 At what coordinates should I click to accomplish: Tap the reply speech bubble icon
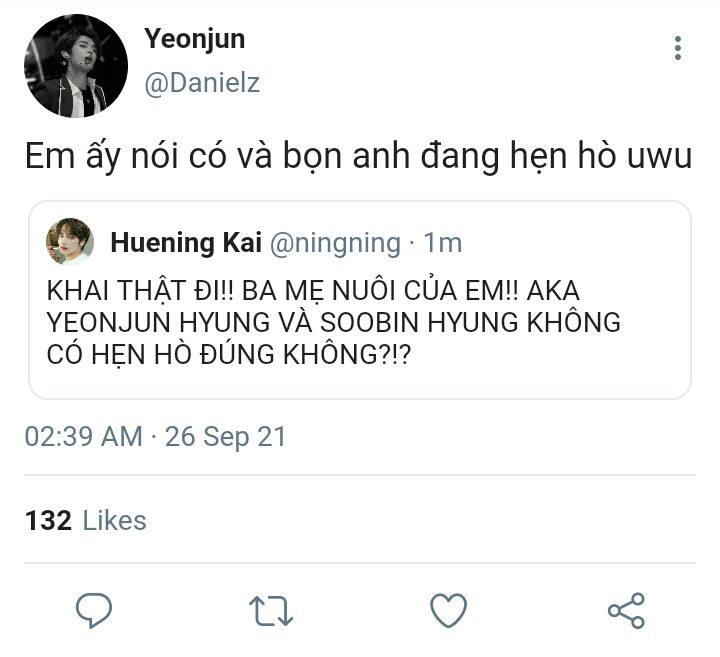94,610
